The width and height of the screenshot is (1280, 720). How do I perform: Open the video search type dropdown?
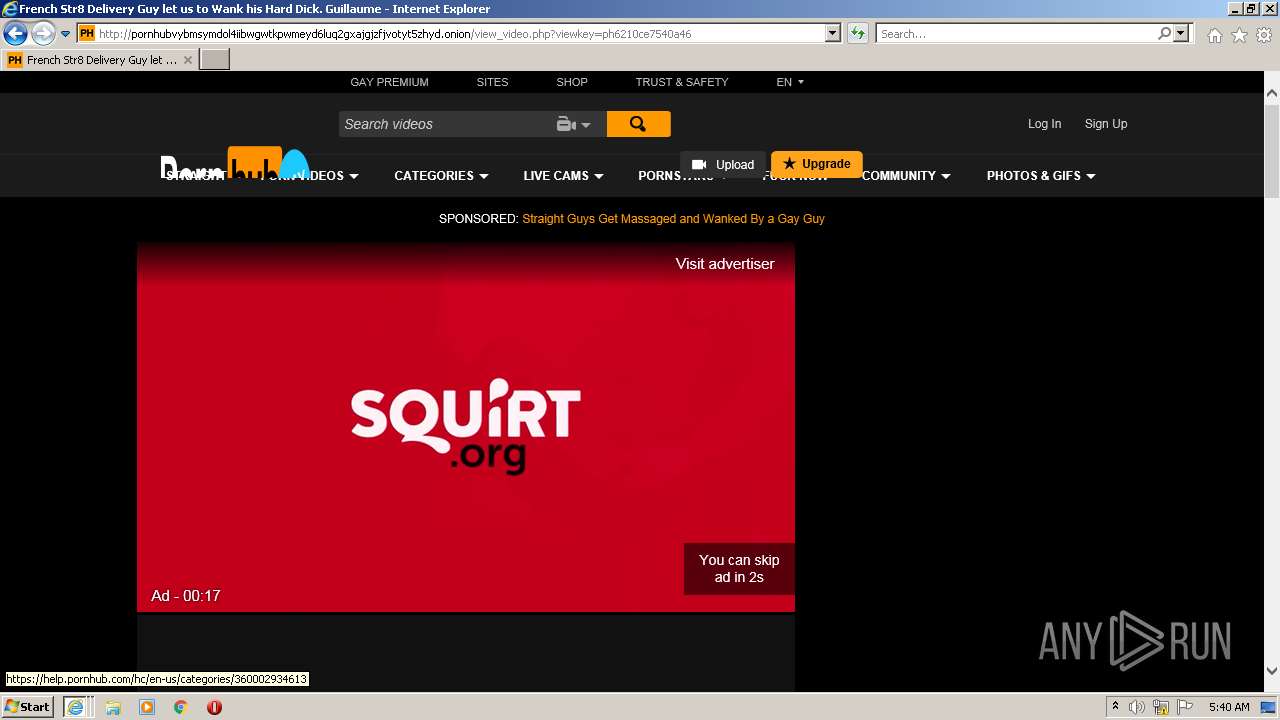(574, 124)
